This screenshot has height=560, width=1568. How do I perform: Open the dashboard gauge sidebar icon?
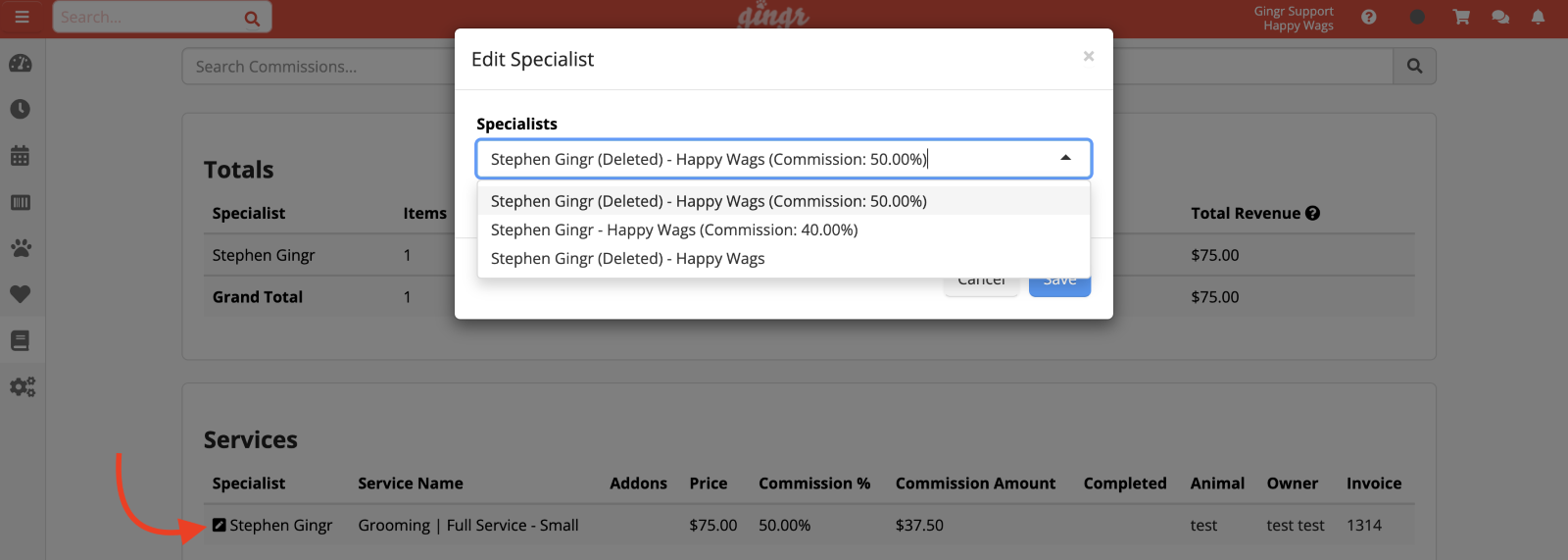21,63
